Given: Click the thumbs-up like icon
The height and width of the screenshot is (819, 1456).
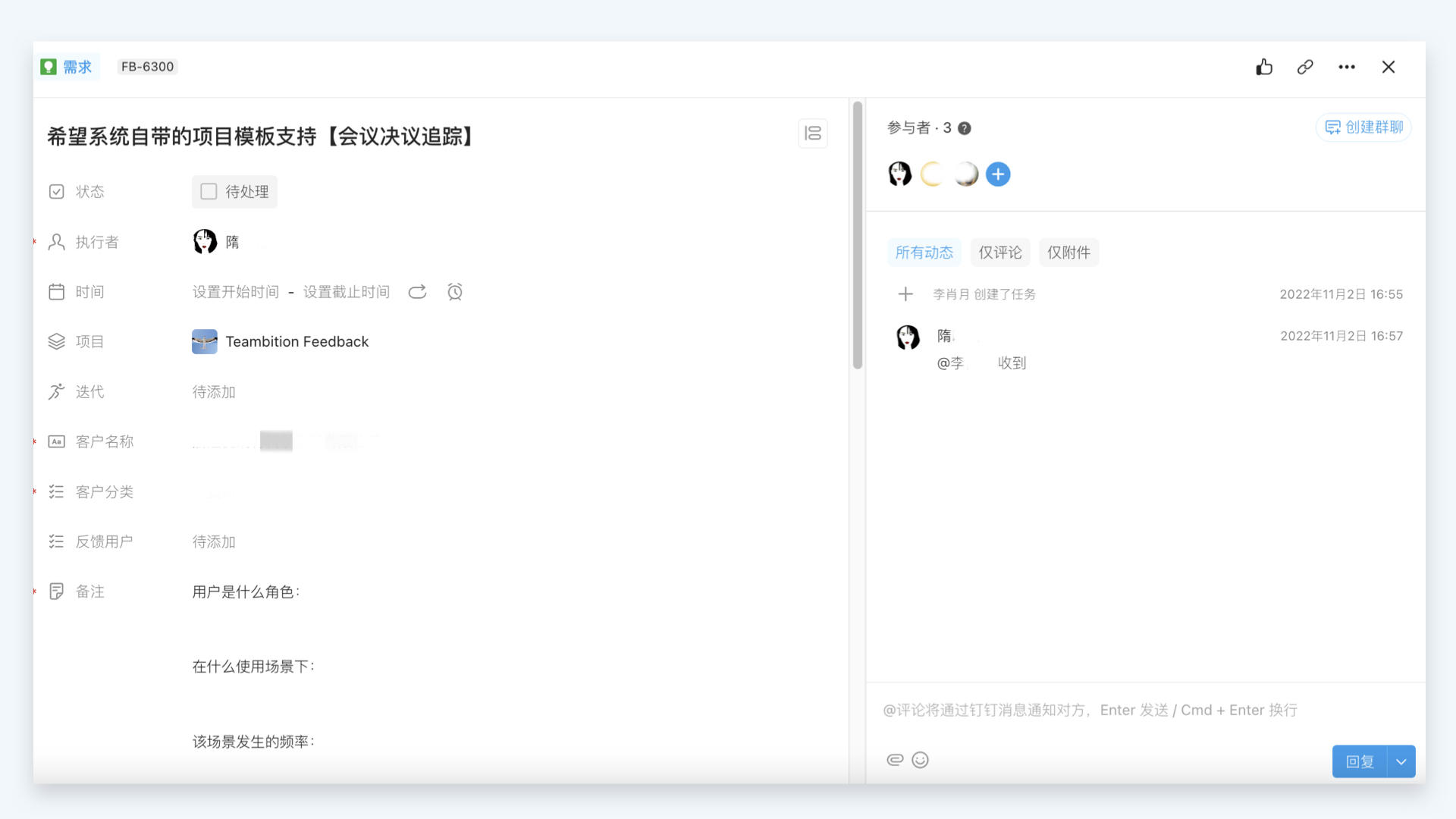Looking at the screenshot, I should coord(1263,67).
